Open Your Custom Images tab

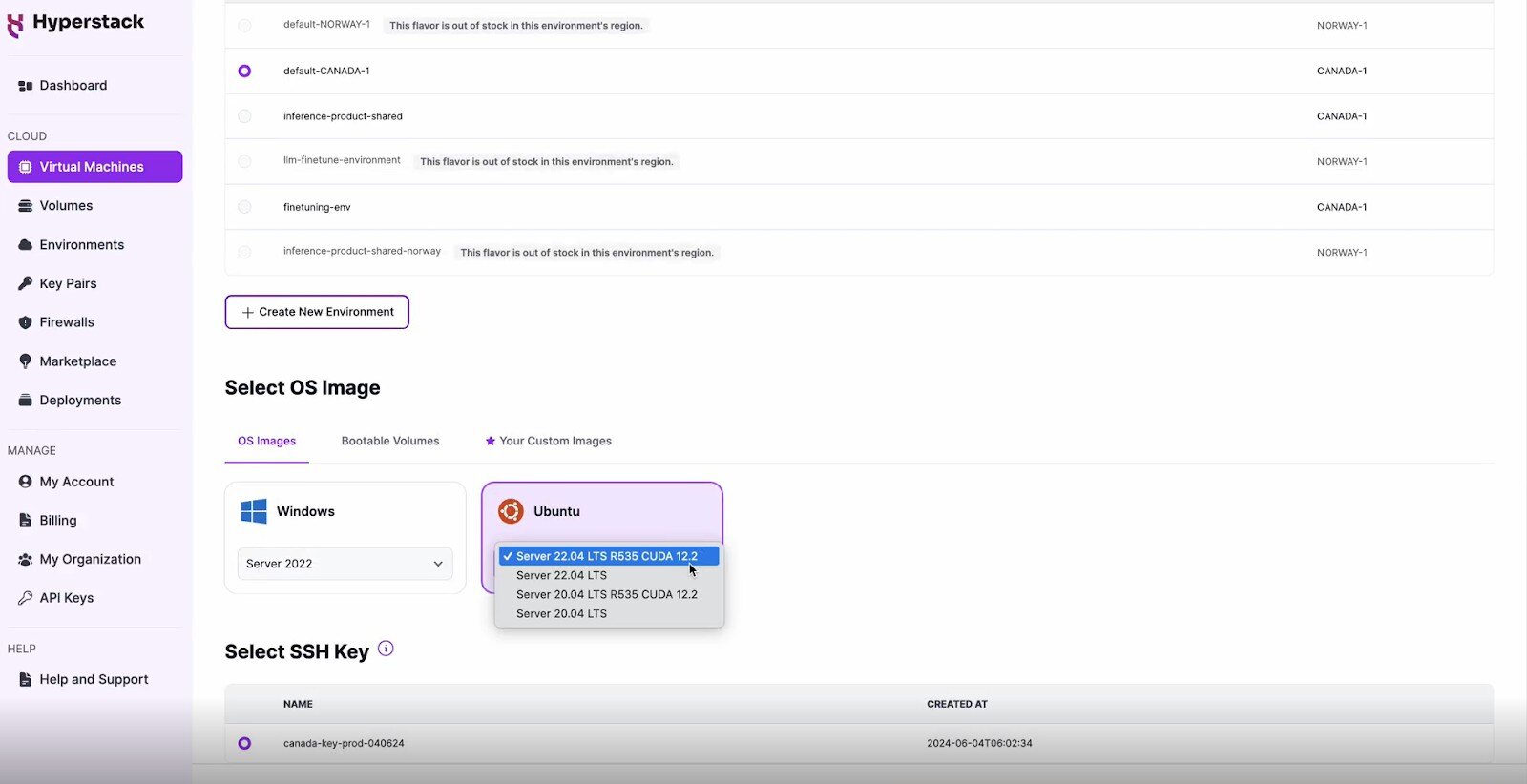point(554,441)
